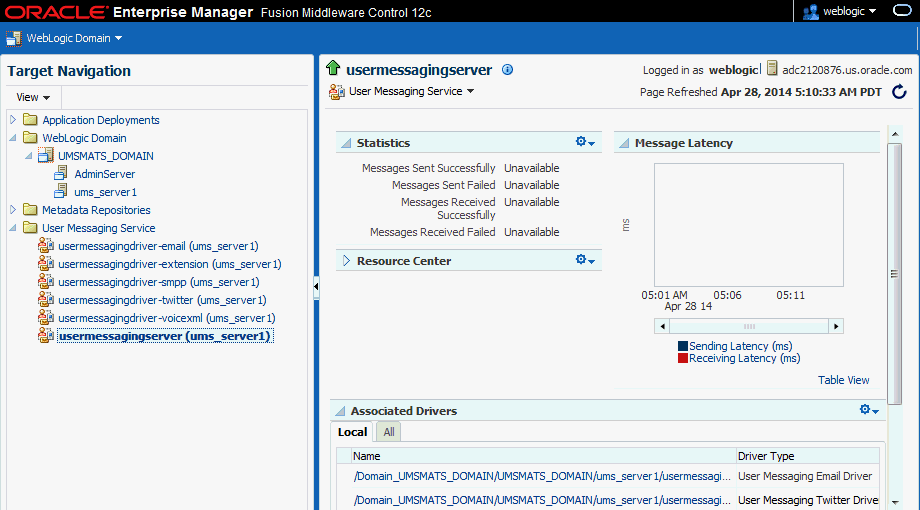
Task: Click the AdminServer server icon
Action: [x=61, y=174]
